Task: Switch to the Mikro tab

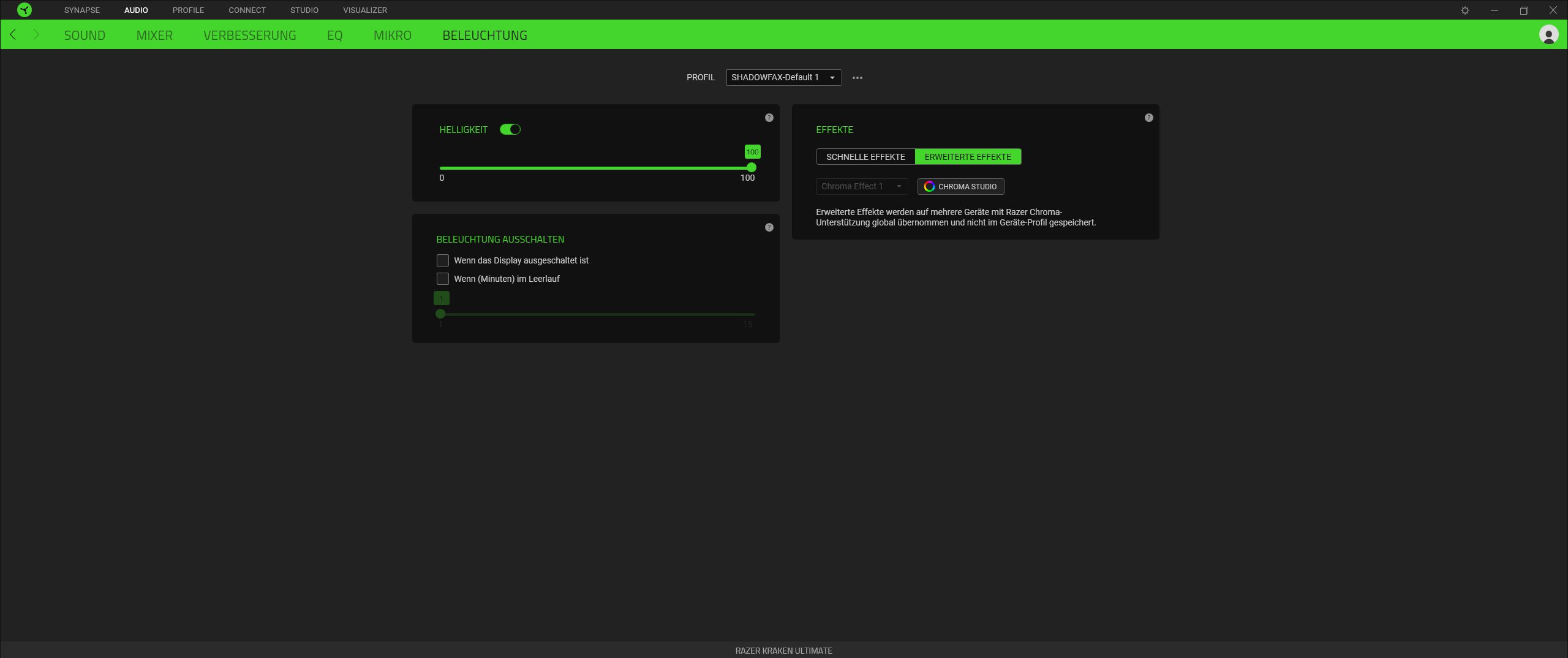Action: [x=392, y=36]
